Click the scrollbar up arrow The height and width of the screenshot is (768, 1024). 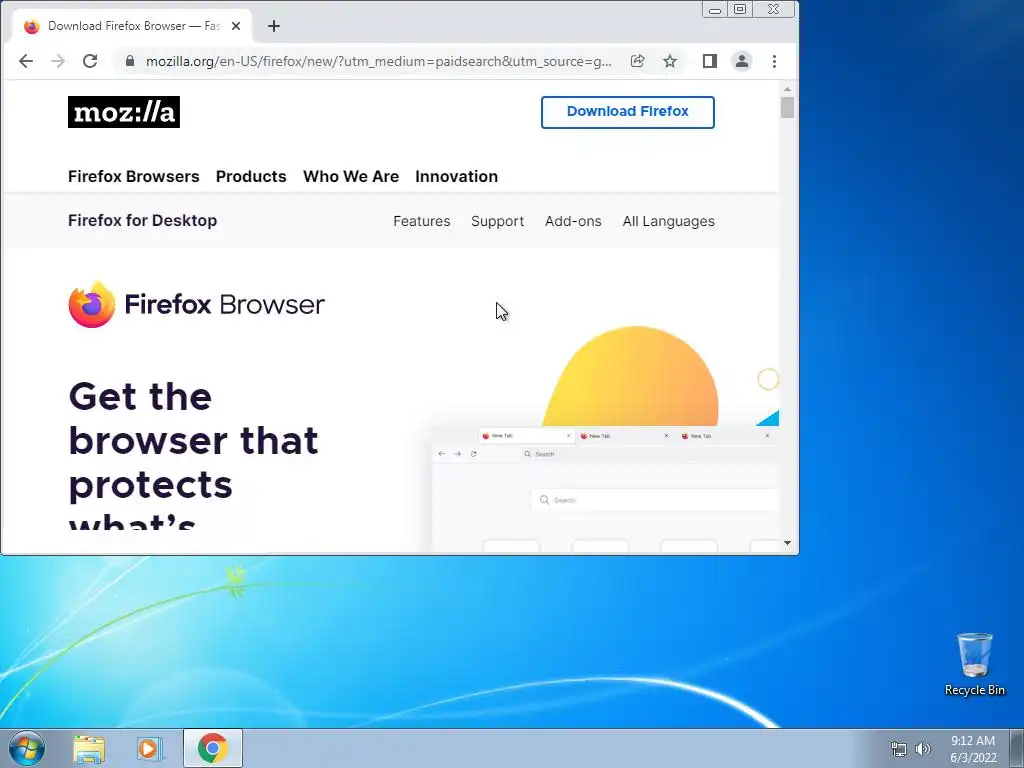click(x=788, y=89)
